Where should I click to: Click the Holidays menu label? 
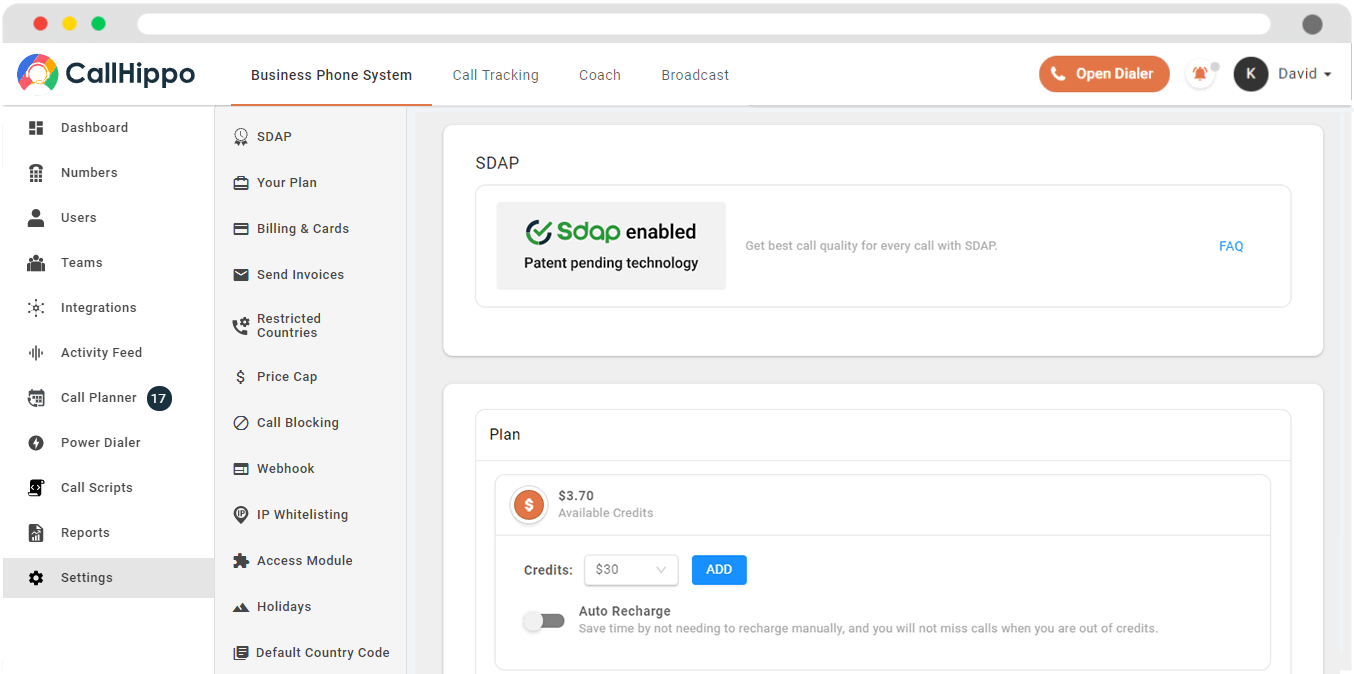(x=284, y=607)
